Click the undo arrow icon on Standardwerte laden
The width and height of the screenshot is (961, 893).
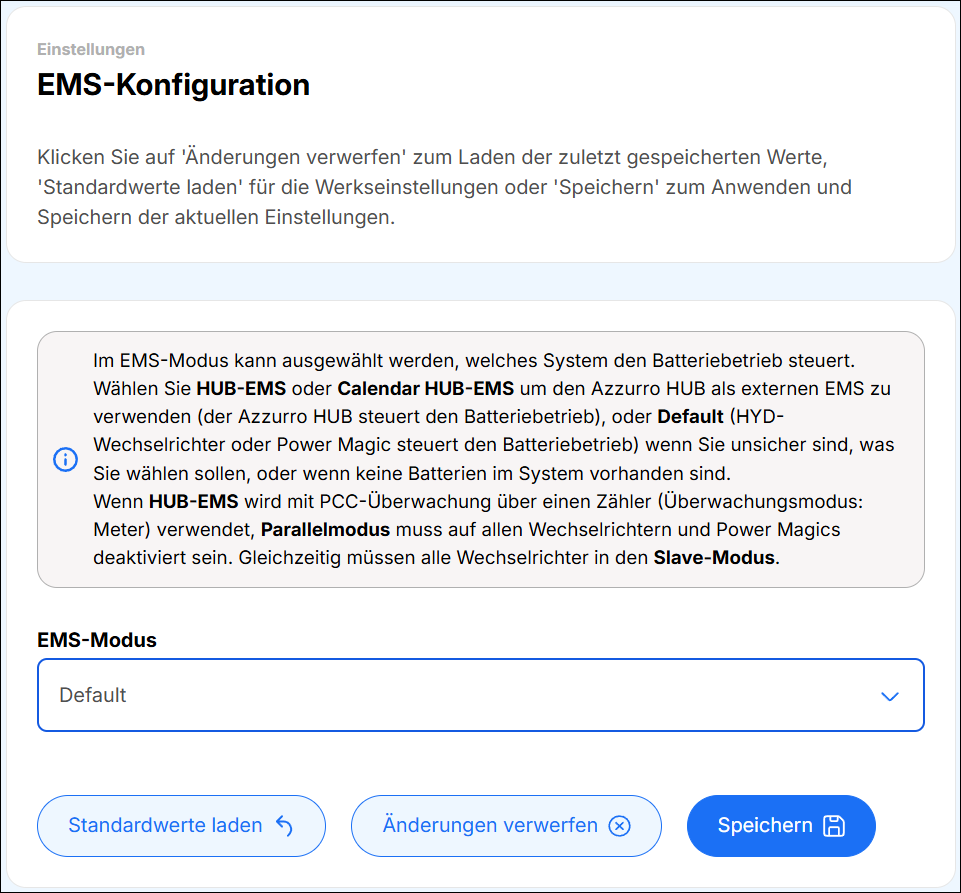(x=284, y=826)
